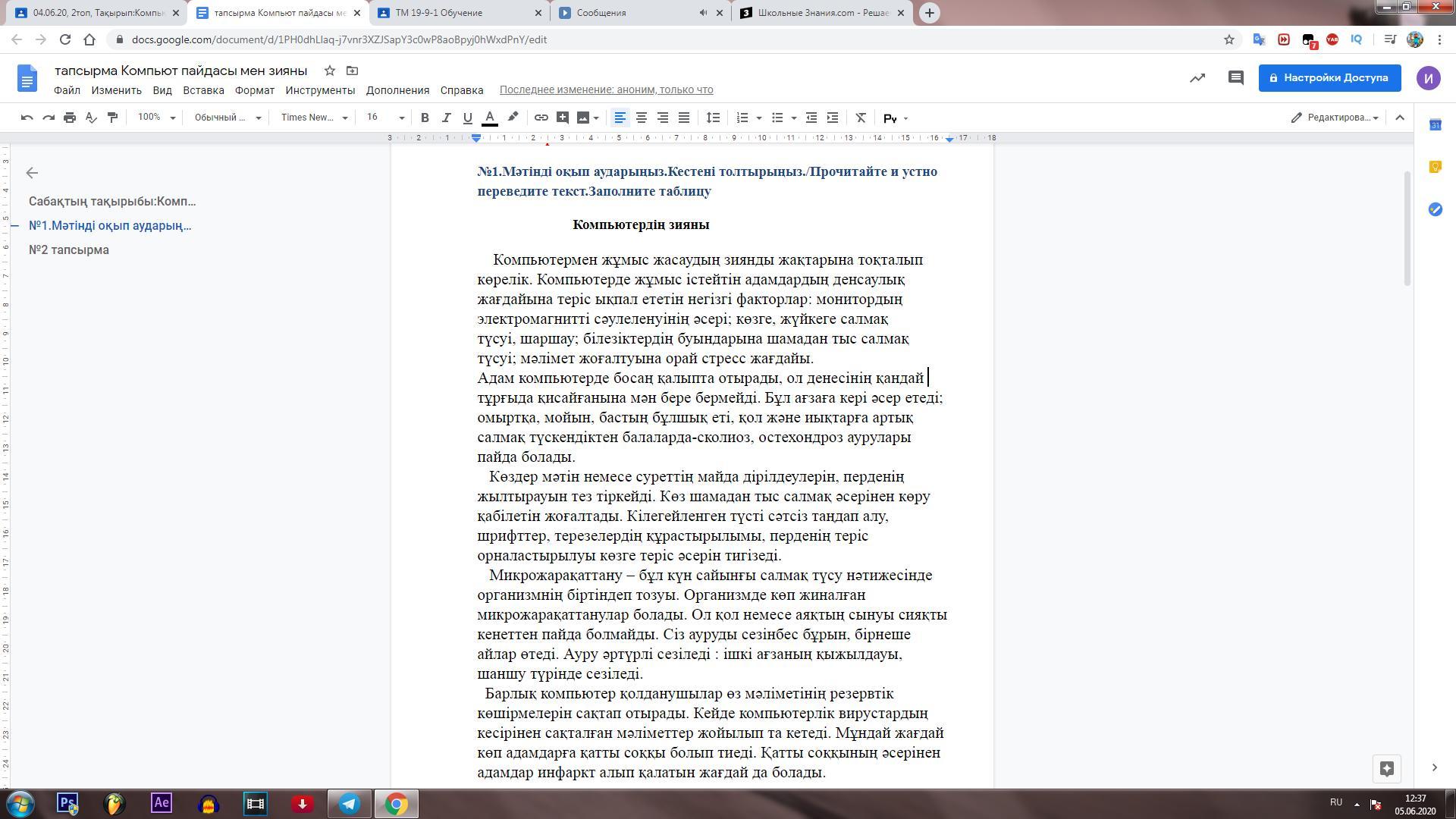This screenshot has width=1456, height=819.
Task: Open the line spacing options
Action: coord(713,118)
